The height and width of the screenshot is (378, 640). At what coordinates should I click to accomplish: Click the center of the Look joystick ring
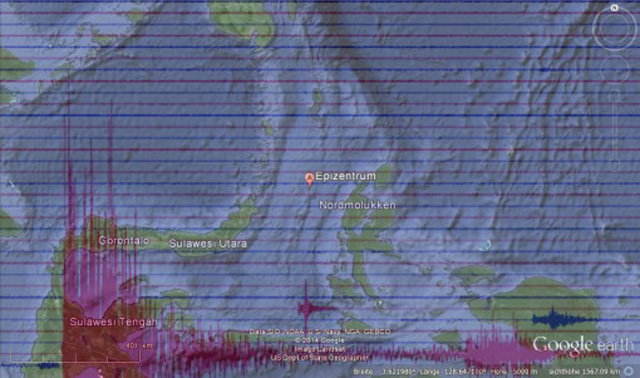tap(614, 29)
